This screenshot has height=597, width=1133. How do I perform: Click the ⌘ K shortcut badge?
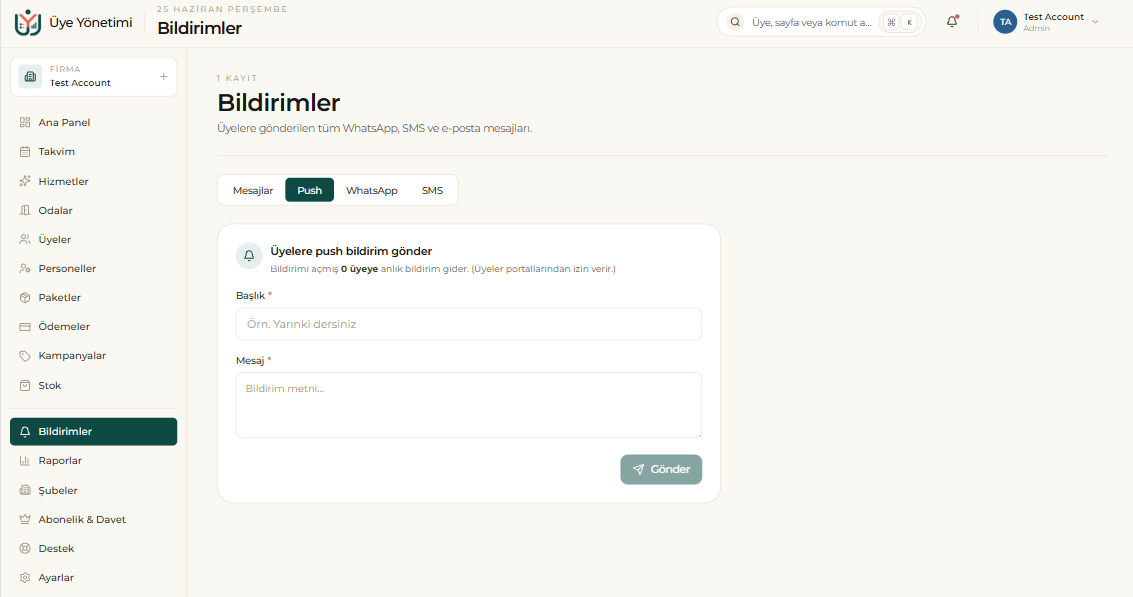click(900, 22)
